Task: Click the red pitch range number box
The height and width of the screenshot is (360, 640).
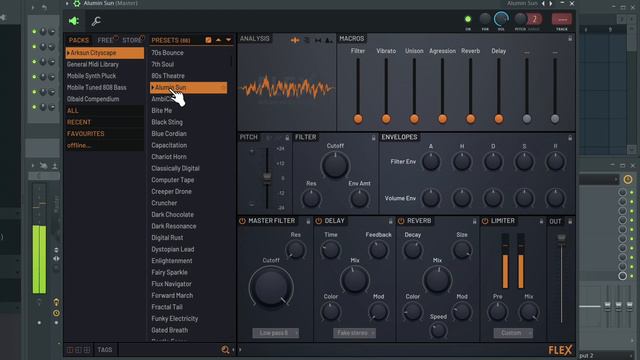Action: coord(534,19)
